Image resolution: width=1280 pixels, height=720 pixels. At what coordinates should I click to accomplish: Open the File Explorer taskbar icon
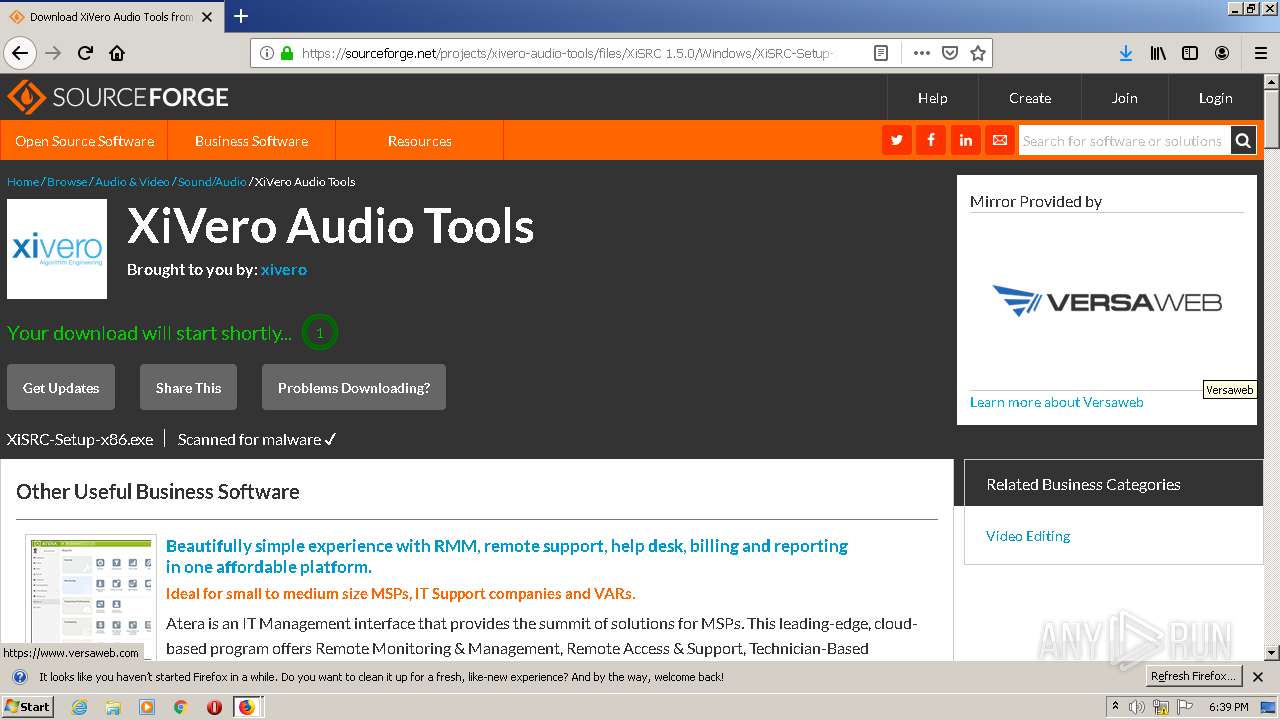pos(113,707)
